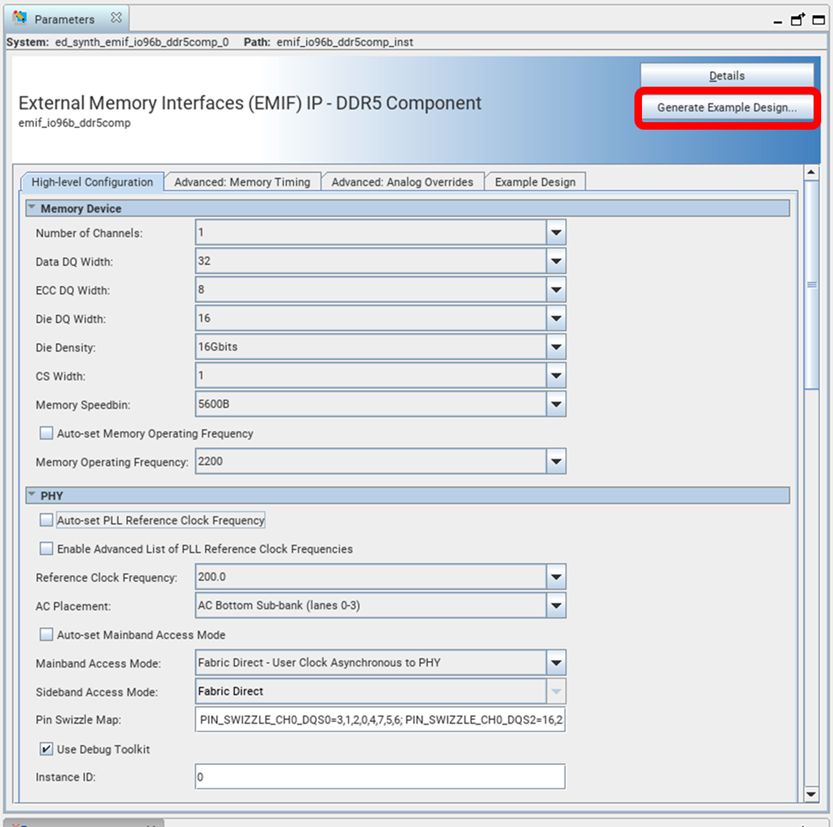The height and width of the screenshot is (827, 833).
Task: Click the System name ed_synth_emif_io96b_ddr5comp_0
Action: click(142, 42)
